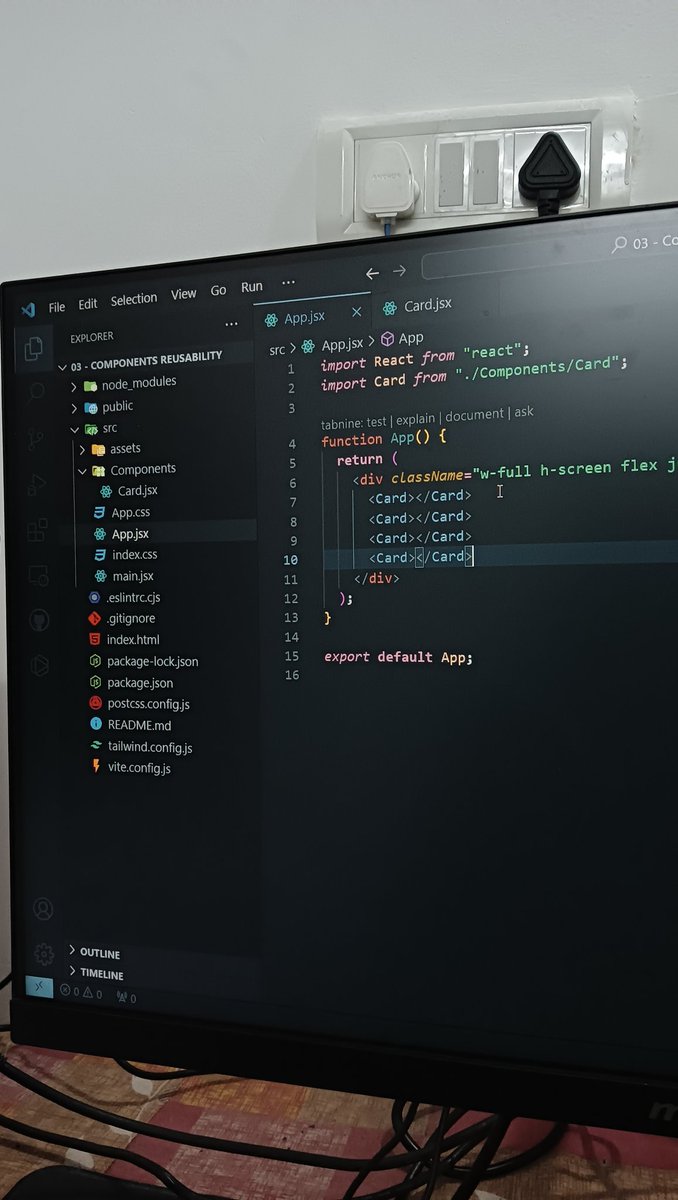Open index.css from the file tree
This screenshot has width=678, height=1200.
(134, 555)
